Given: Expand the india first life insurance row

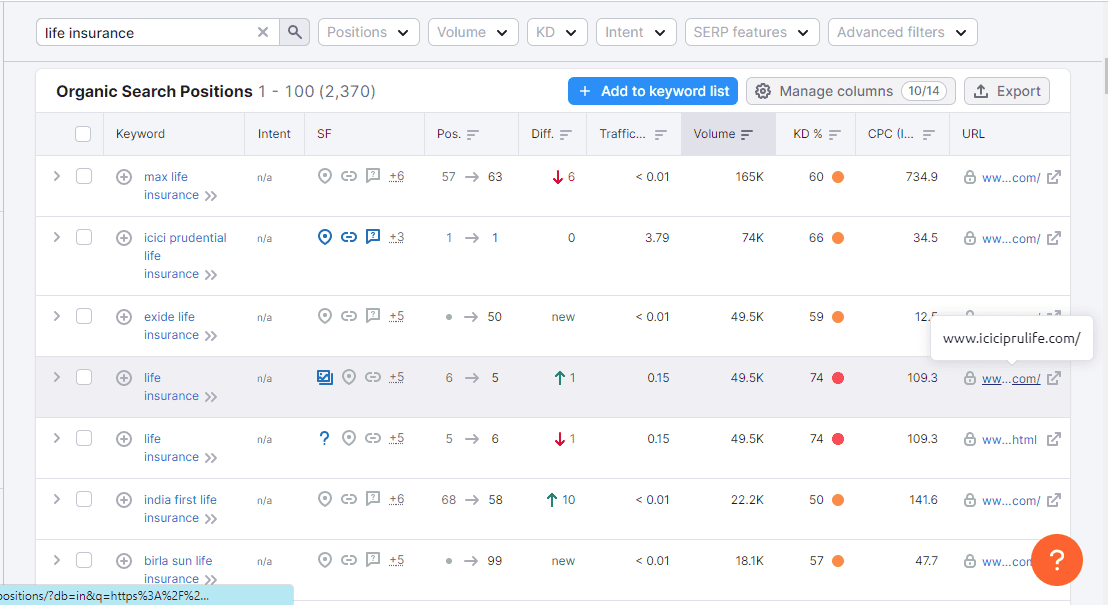Looking at the screenshot, I should tap(57, 499).
